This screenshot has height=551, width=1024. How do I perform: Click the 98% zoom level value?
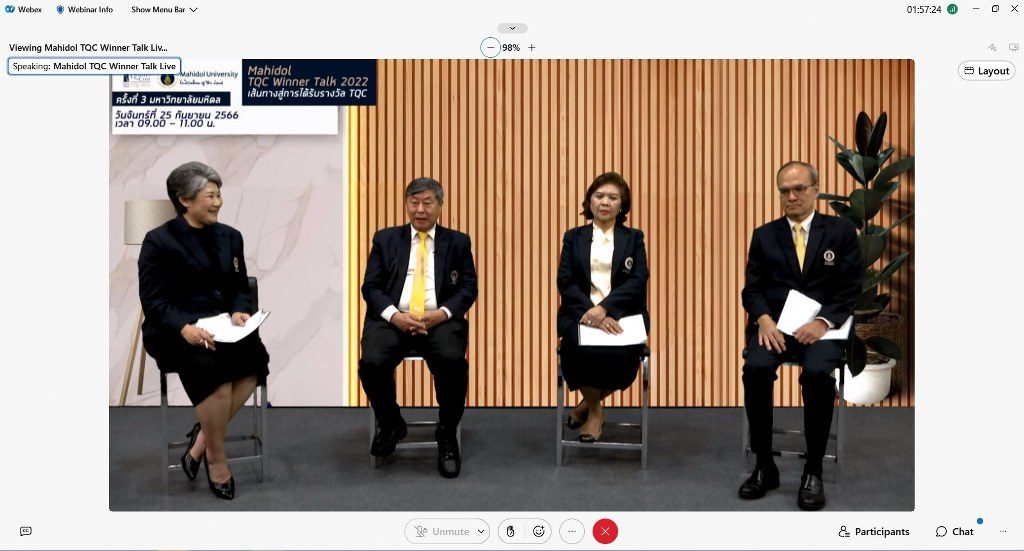(511, 48)
